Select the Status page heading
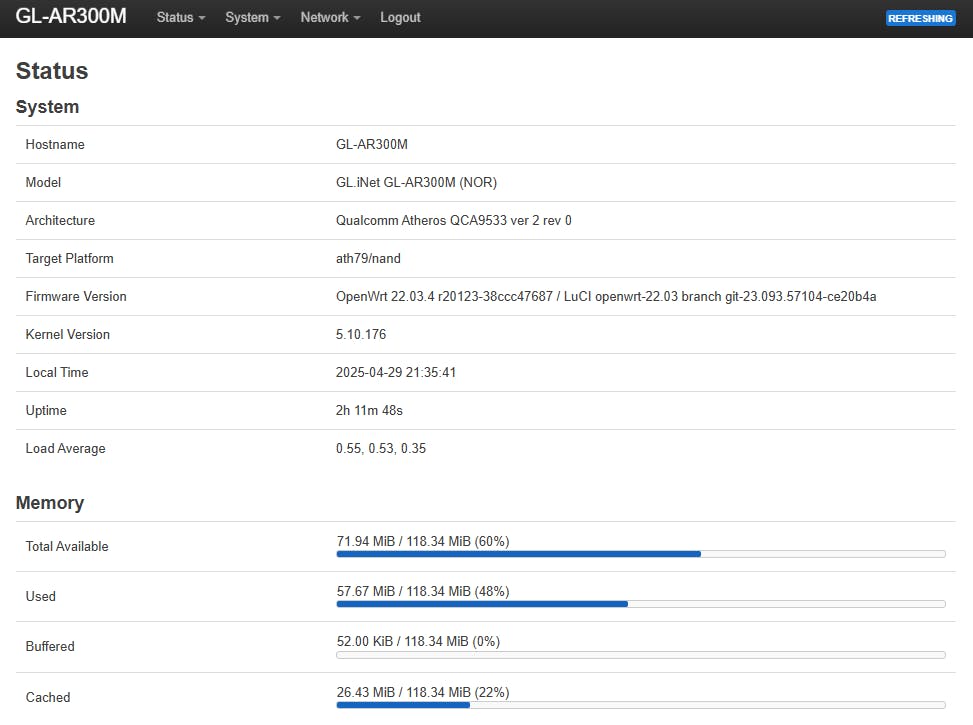This screenshot has width=973, height=725. pyautogui.click(x=51, y=71)
